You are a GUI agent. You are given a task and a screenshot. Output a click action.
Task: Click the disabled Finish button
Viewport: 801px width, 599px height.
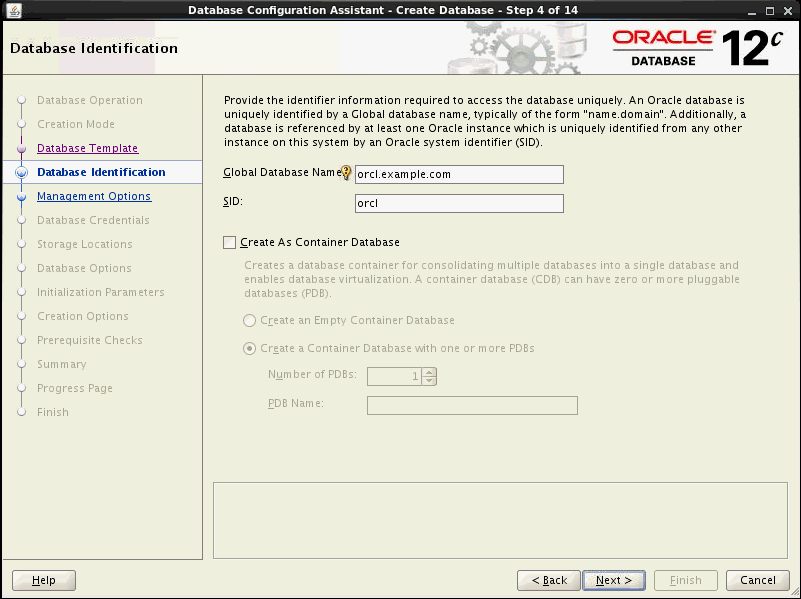click(686, 580)
